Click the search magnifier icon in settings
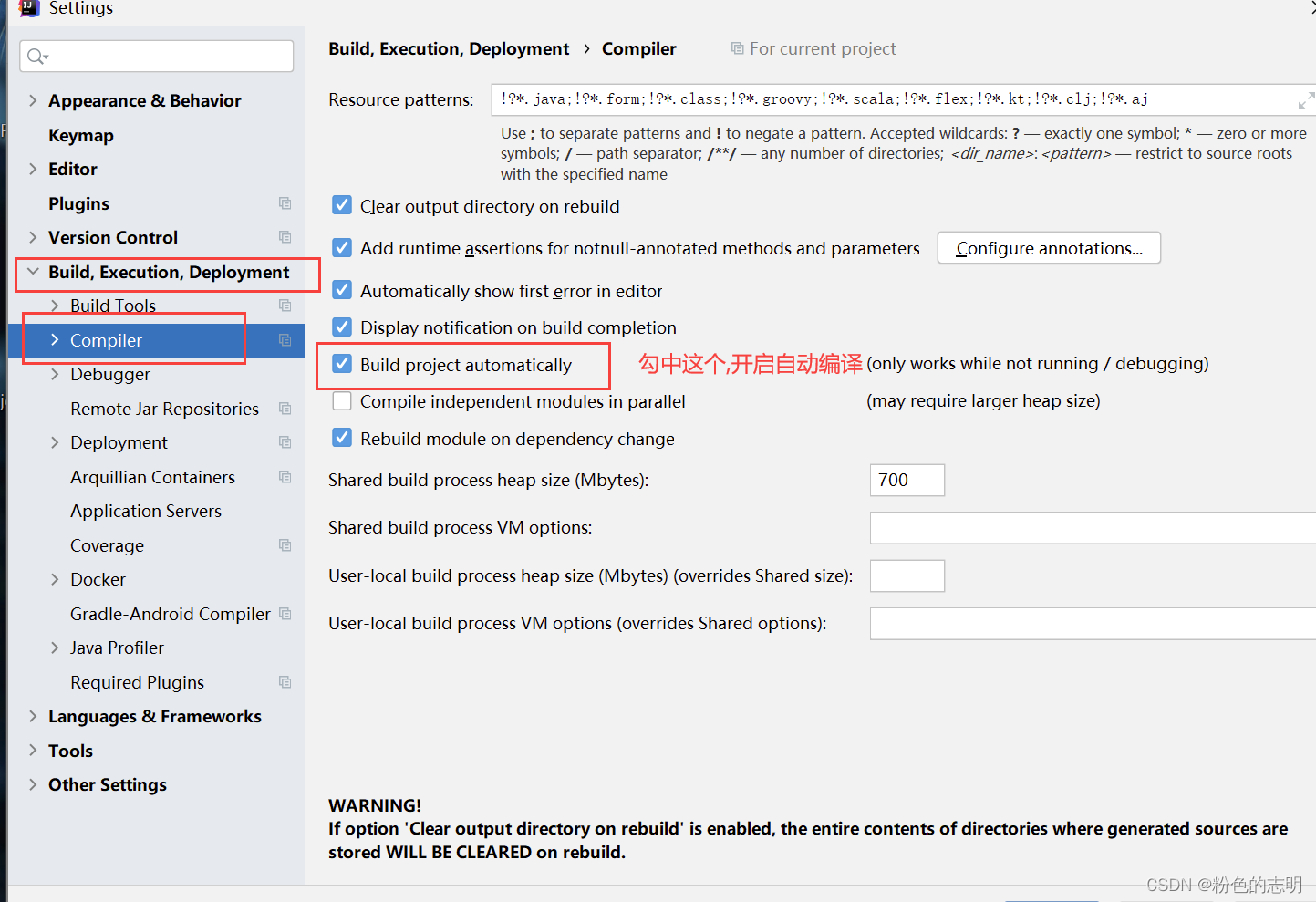 (x=36, y=57)
